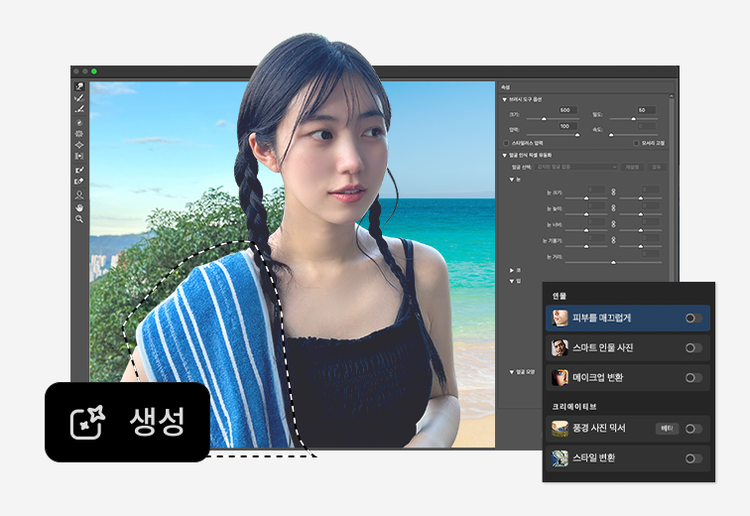
Task: Click the 스타일 변환 filter thumbnail
Action: pyautogui.click(x=560, y=458)
